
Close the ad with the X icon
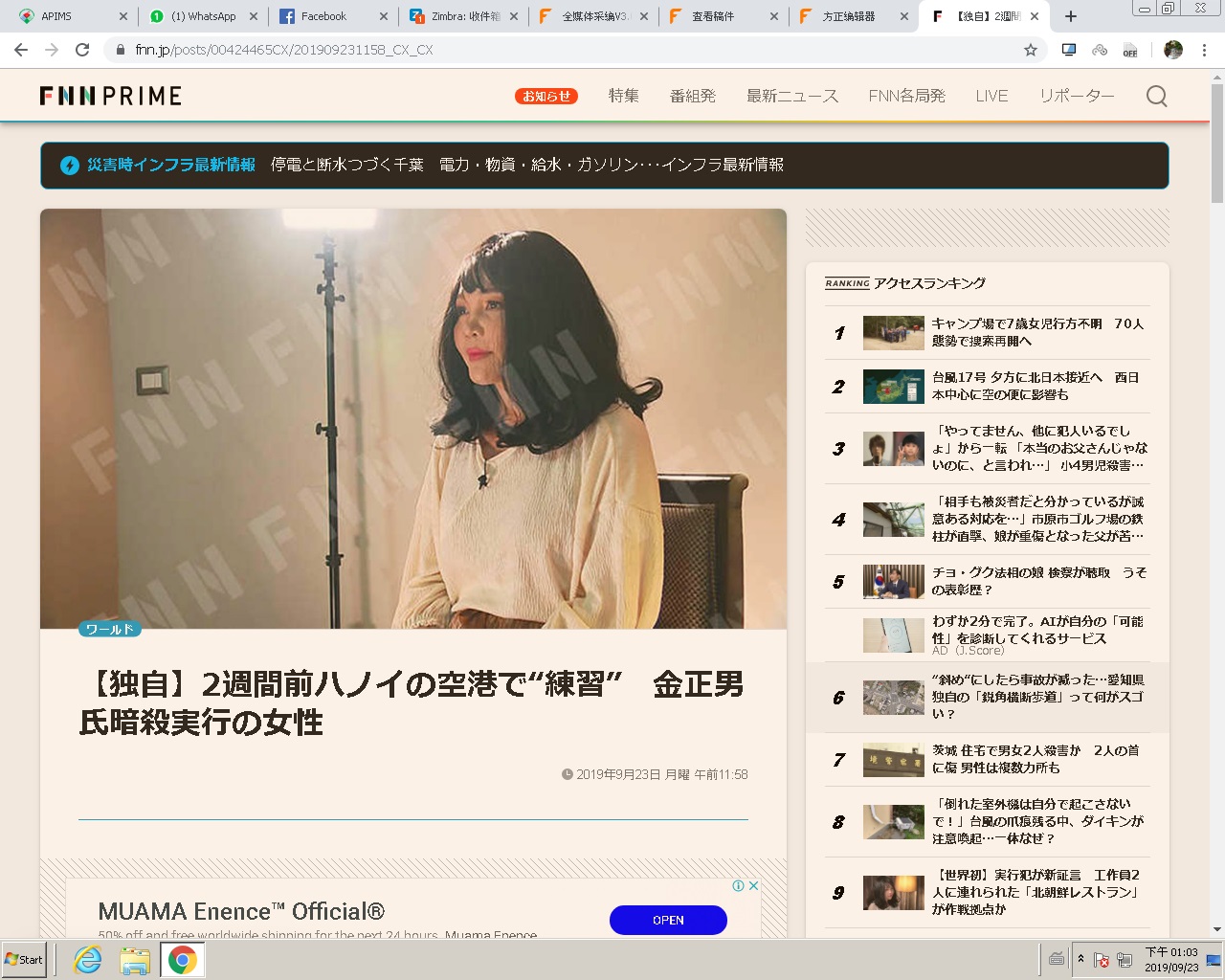(x=753, y=885)
